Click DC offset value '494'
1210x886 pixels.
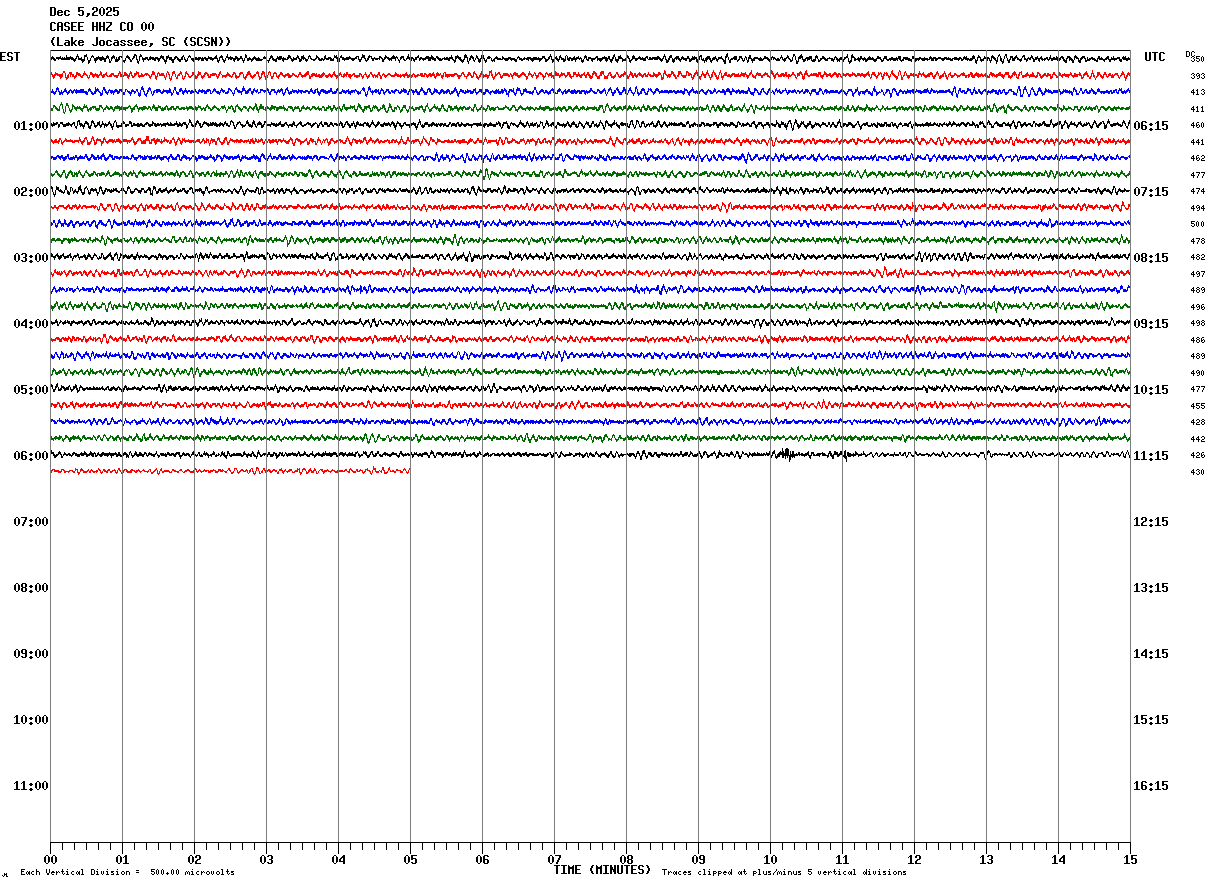(x=1197, y=208)
